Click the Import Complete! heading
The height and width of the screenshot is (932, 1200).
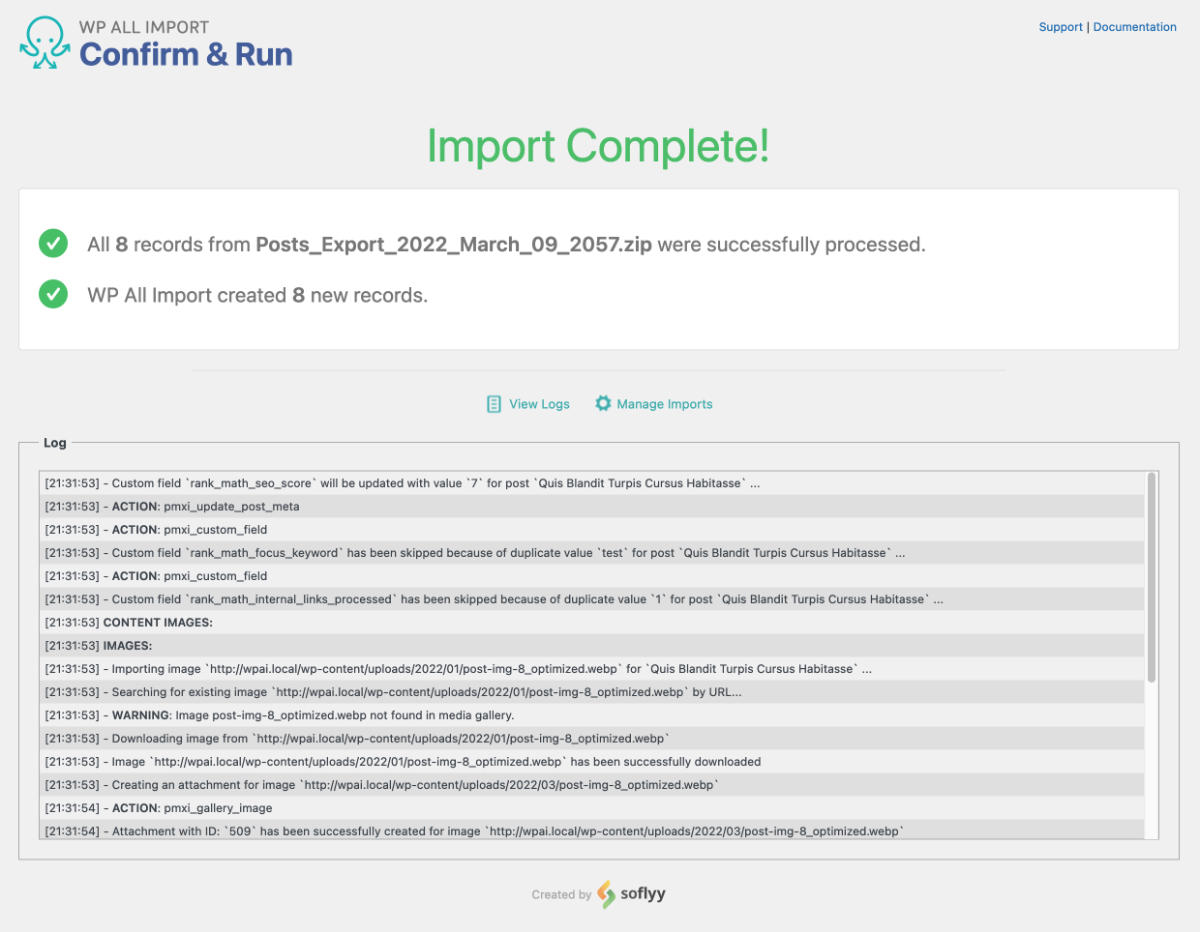point(598,146)
